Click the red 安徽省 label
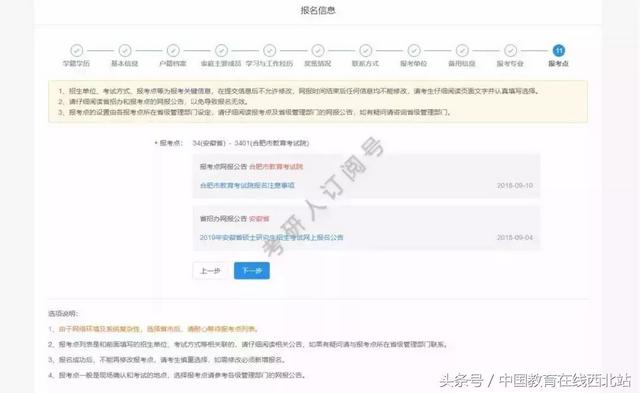640x393 pixels. pyautogui.click(x=259, y=219)
